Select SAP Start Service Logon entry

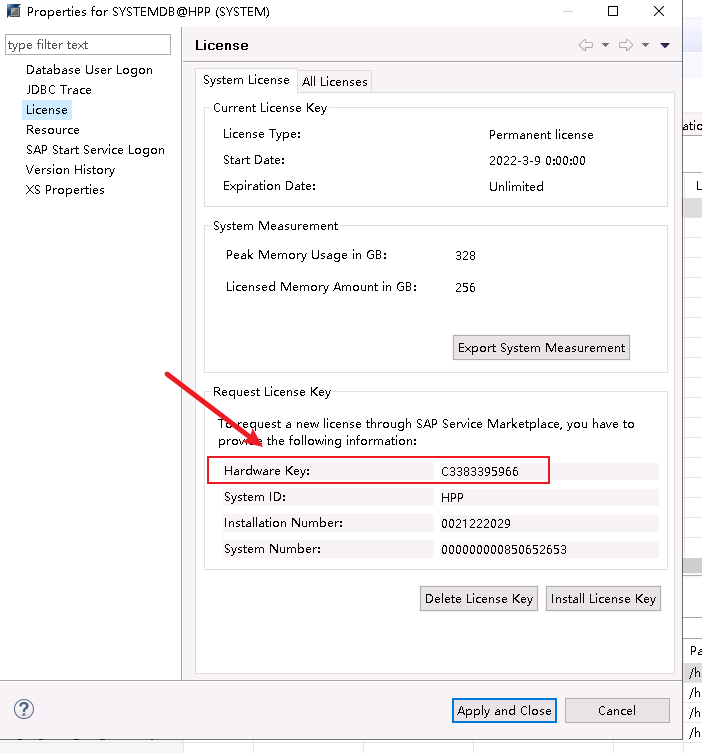(x=95, y=150)
